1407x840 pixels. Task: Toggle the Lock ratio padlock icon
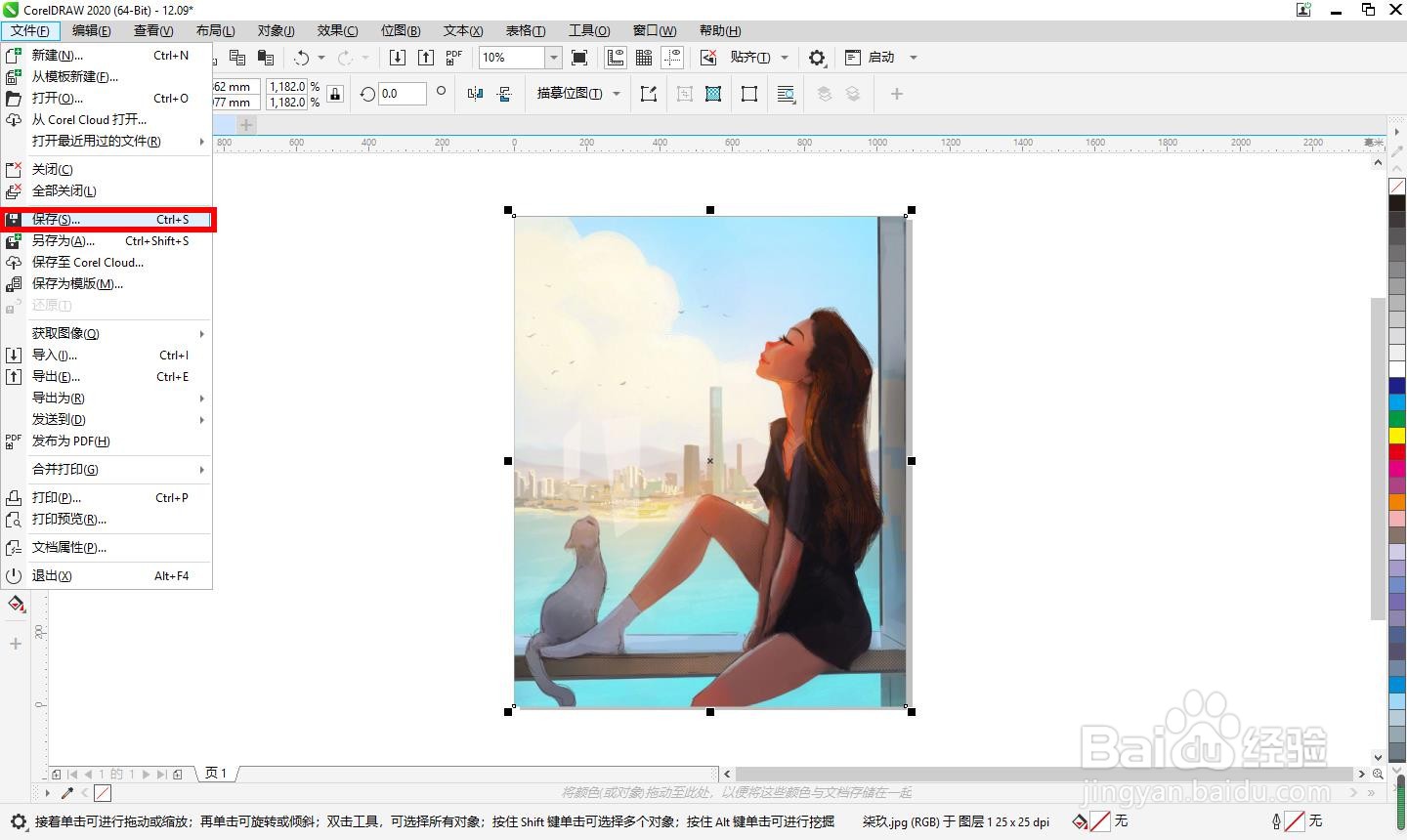335,94
